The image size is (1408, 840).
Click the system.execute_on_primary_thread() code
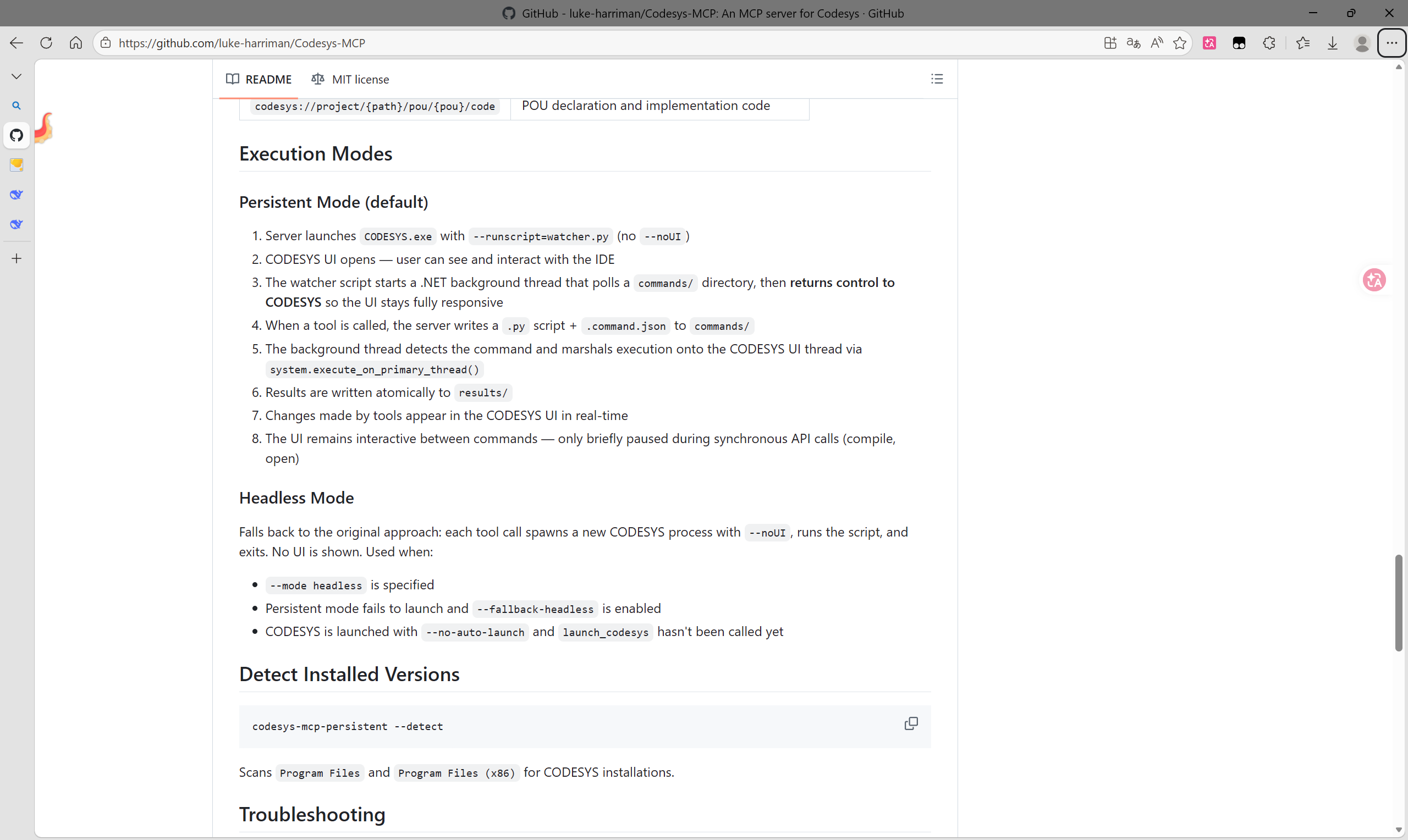click(374, 369)
